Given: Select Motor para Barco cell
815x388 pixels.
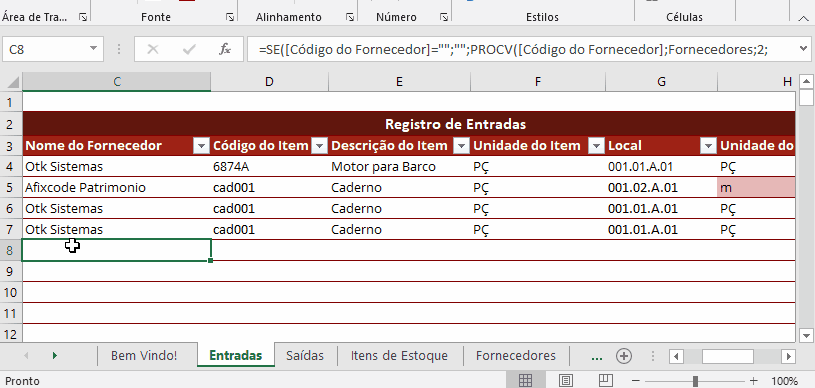Looking at the screenshot, I should tap(399, 167).
